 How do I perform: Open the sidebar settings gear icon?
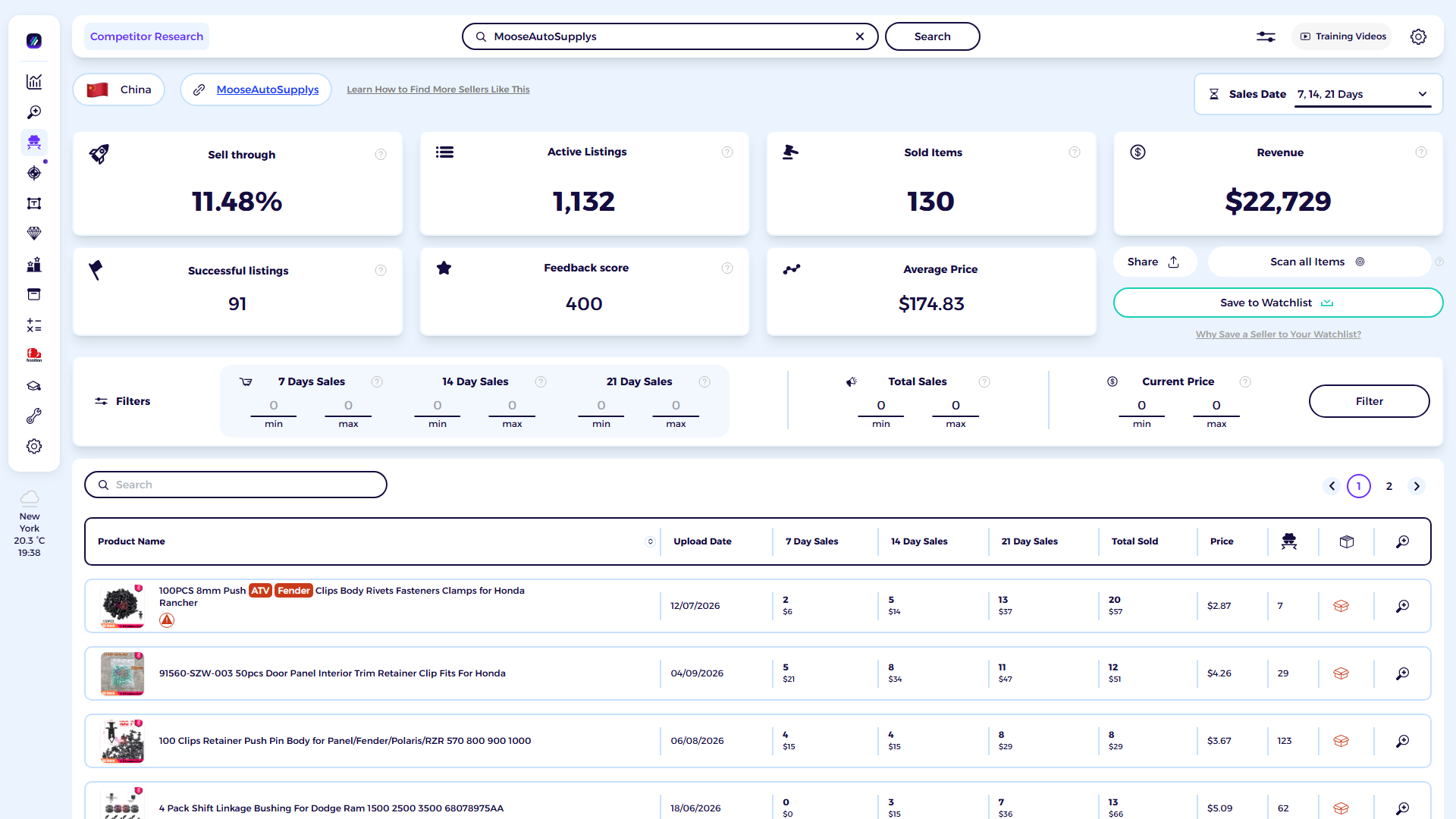[34, 447]
